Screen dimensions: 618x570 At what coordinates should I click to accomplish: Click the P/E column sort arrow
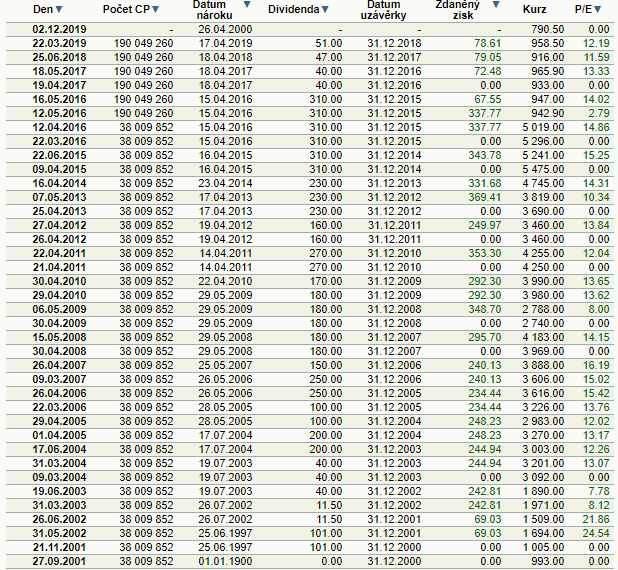(599, 9)
